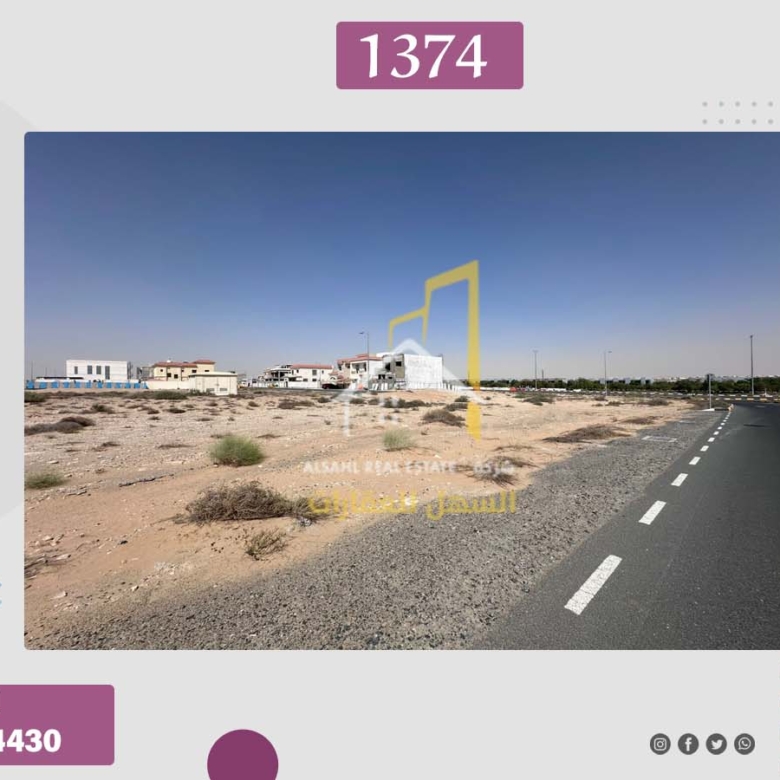Click the nearest white dashed road marking

click(593, 585)
